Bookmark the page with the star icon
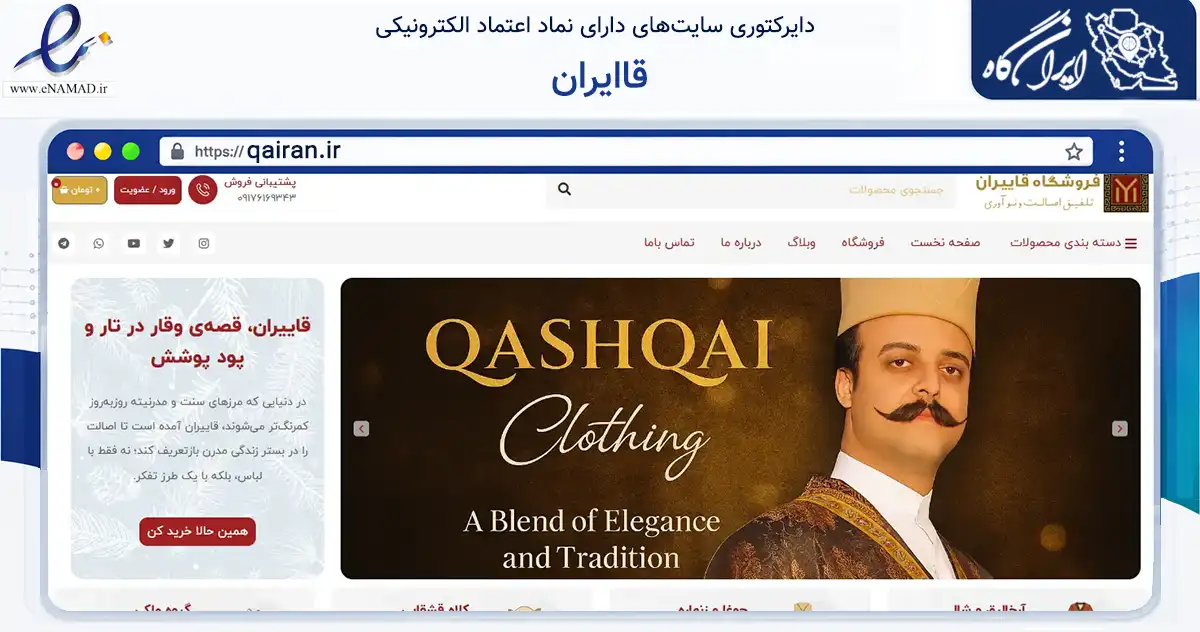Screen dimensions: 1200x632 pos(1074,152)
